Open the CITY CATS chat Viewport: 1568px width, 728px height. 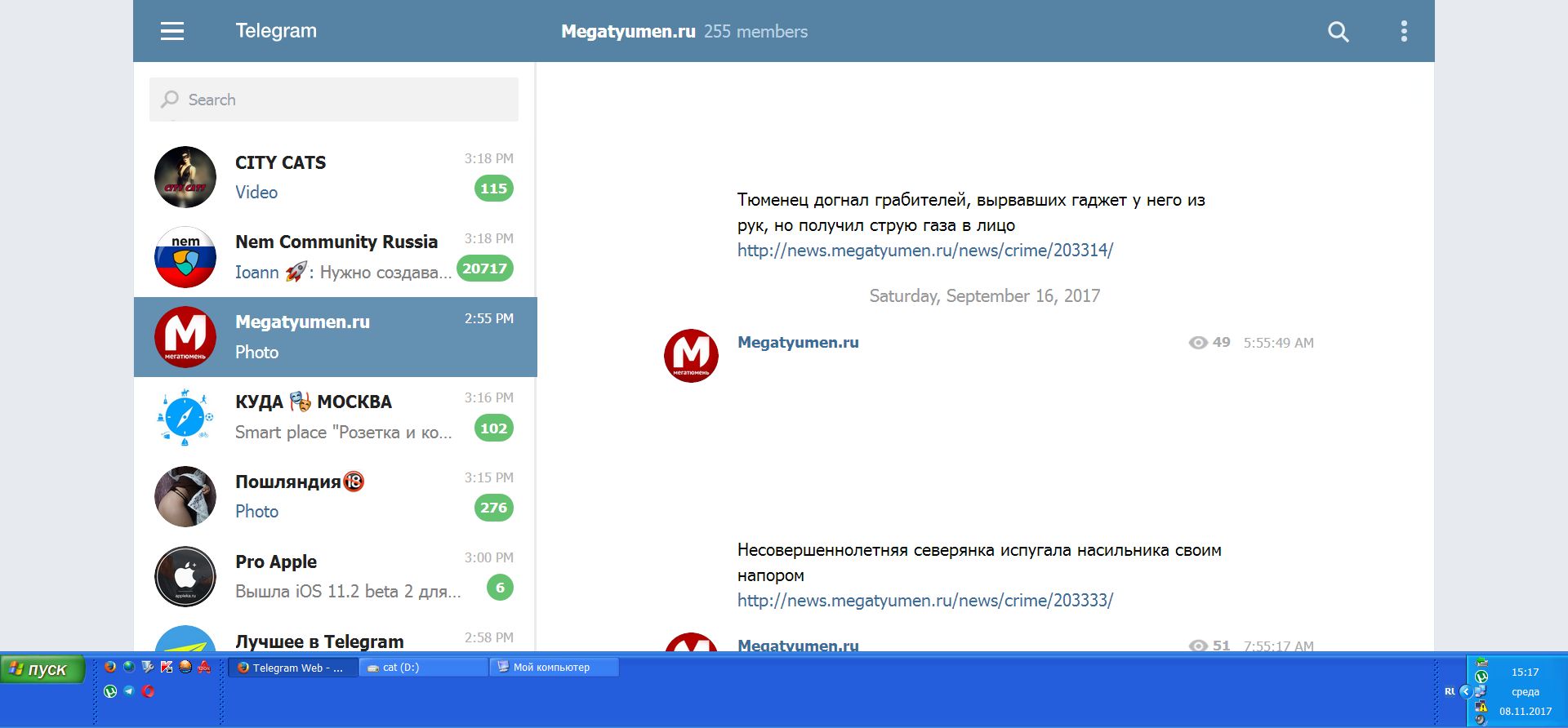coord(335,177)
